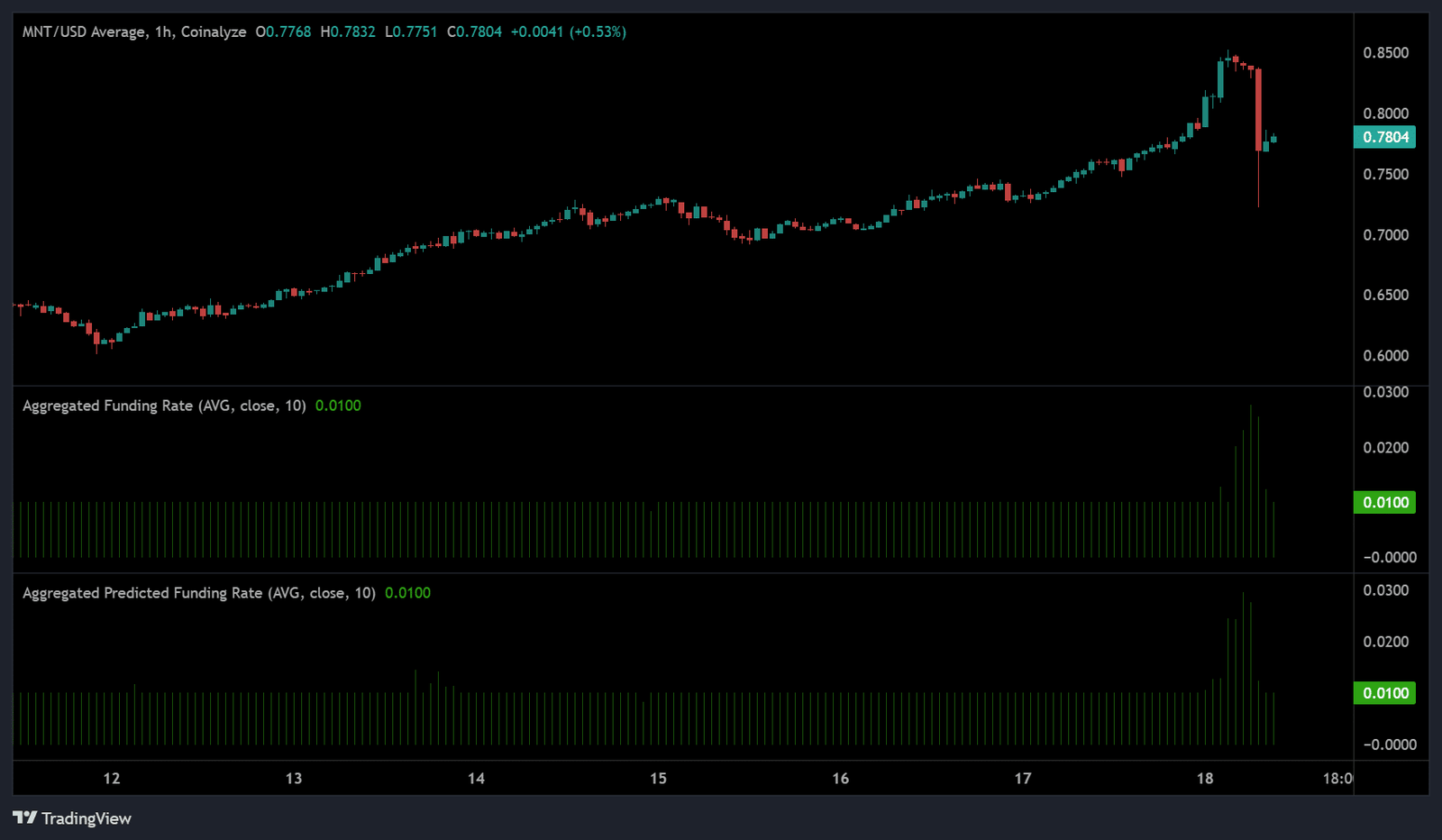
Task: Select the Aggregated Predicted Funding Rate title
Action: pyautogui.click(x=198, y=593)
